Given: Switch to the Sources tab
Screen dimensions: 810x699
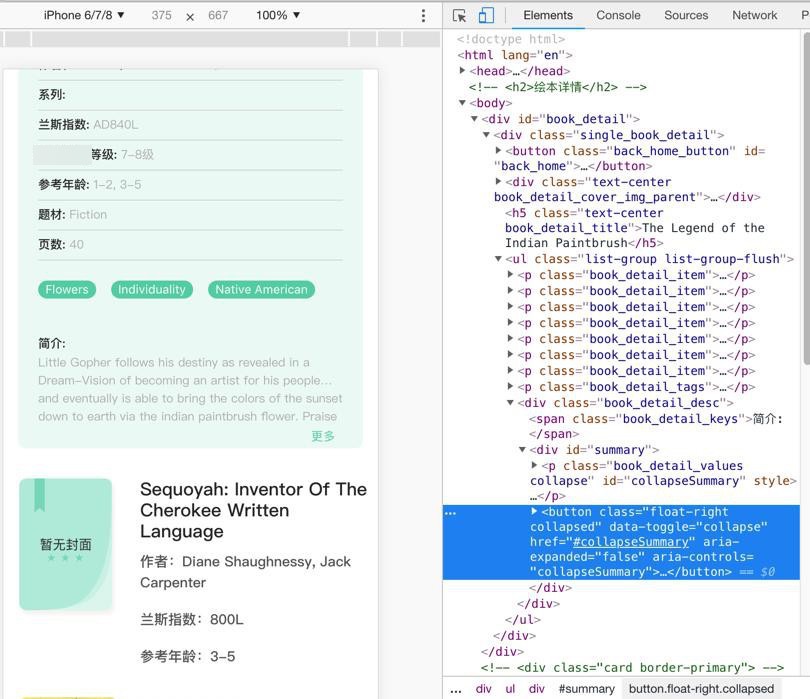Looking at the screenshot, I should 686,15.
